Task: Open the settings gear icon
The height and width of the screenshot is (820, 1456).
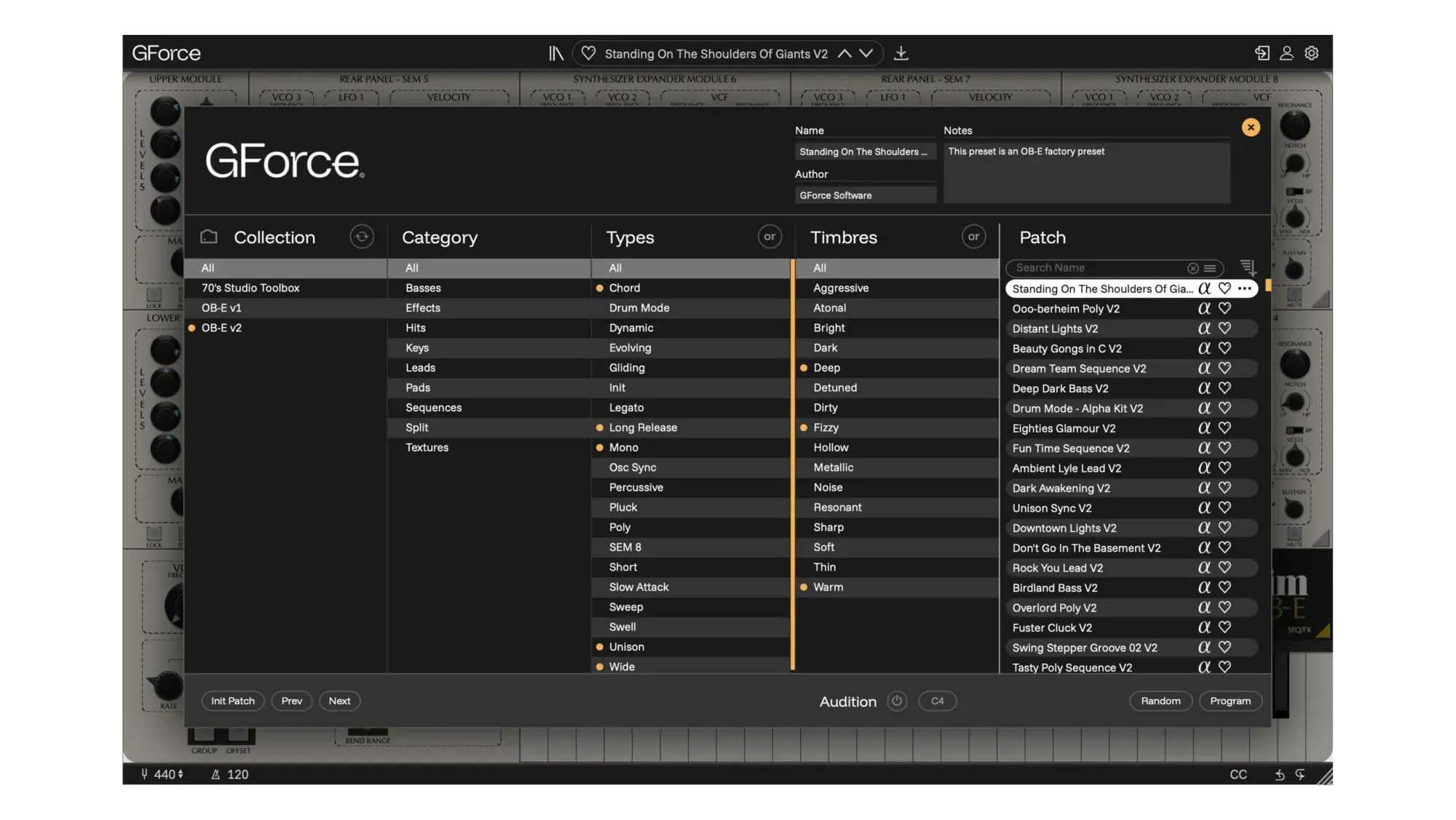Action: coord(1312,53)
